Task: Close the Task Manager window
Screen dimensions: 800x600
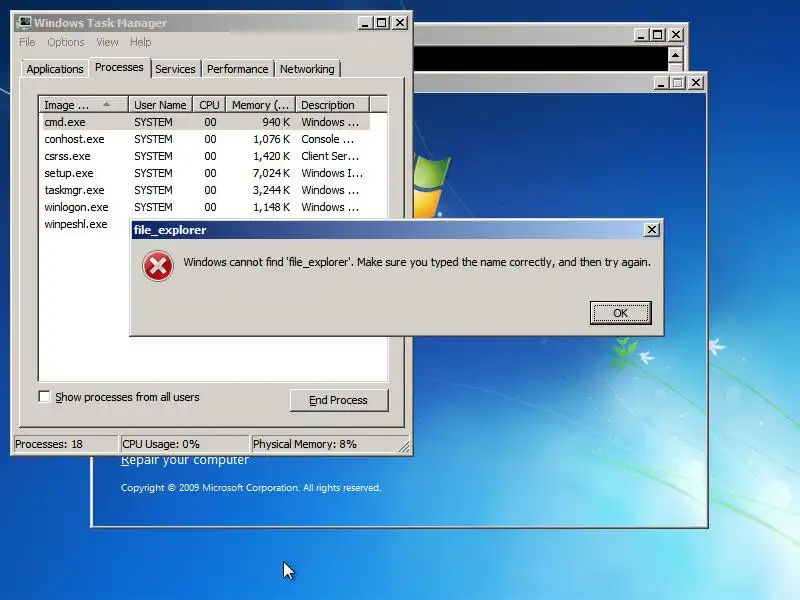Action: point(400,23)
